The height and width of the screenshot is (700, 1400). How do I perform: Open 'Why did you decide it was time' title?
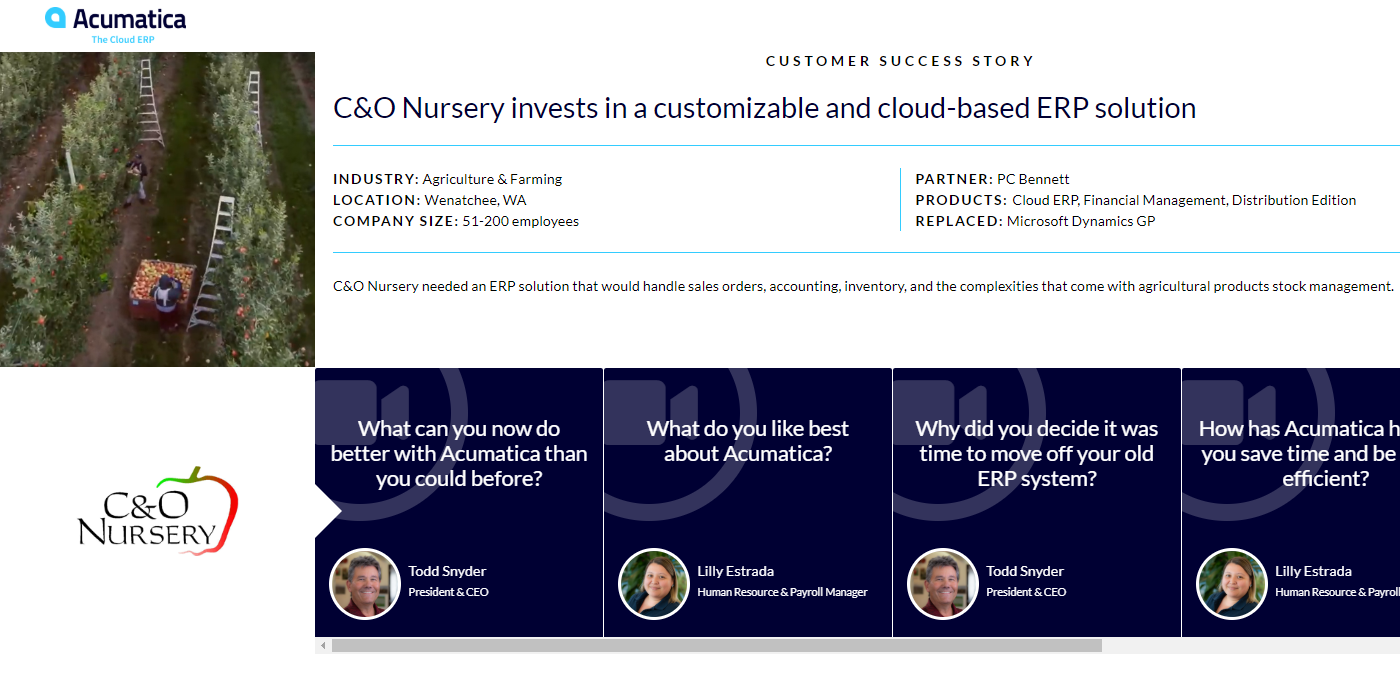click(x=1037, y=453)
